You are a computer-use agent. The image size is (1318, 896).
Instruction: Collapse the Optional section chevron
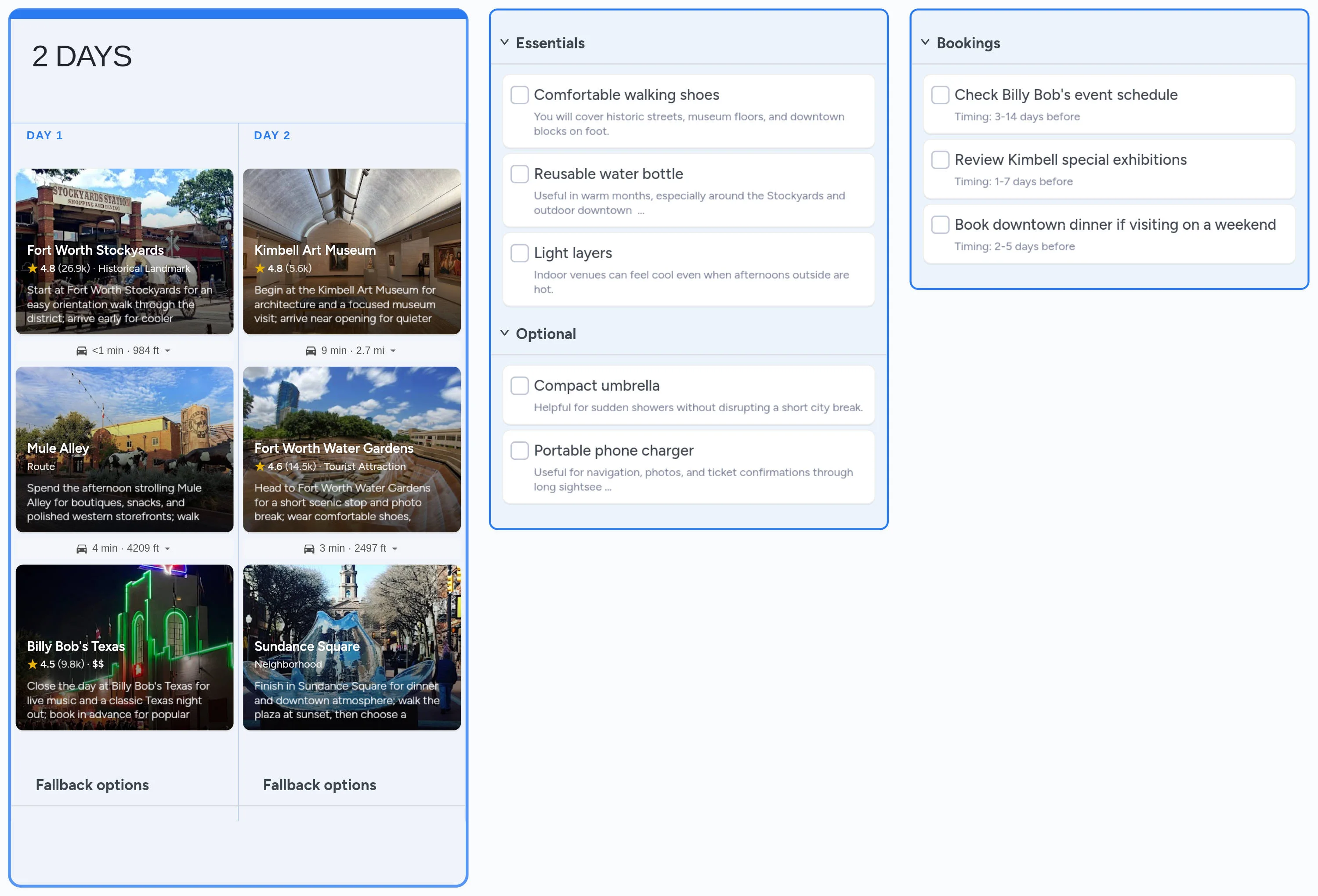tap(504, 333)
